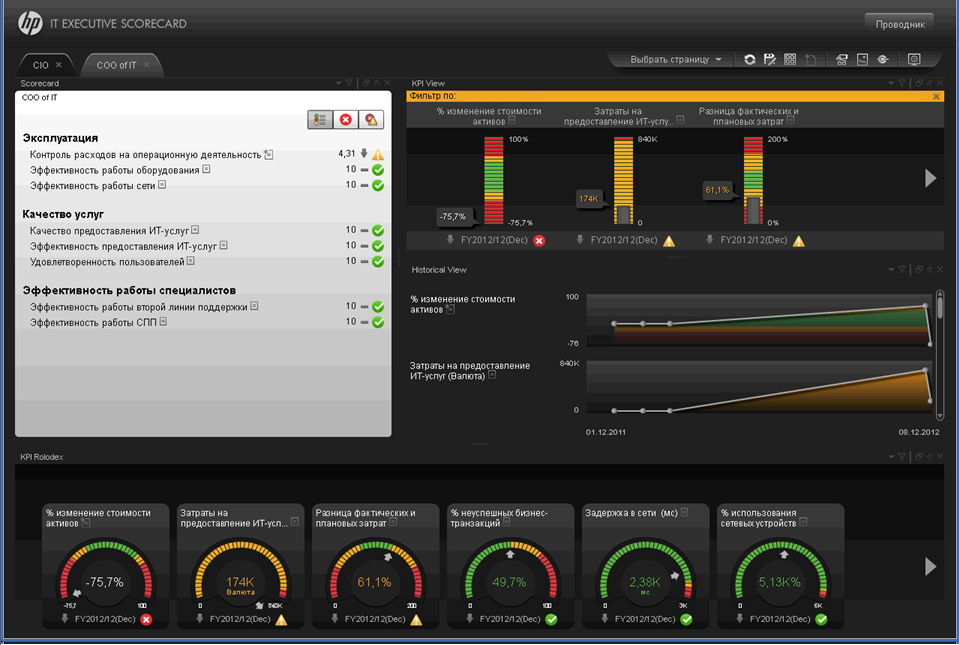Click the KPI Rolodex filter funnel icon
The height and width of the screenshot is (645, 959).
(x=902, y=457)
